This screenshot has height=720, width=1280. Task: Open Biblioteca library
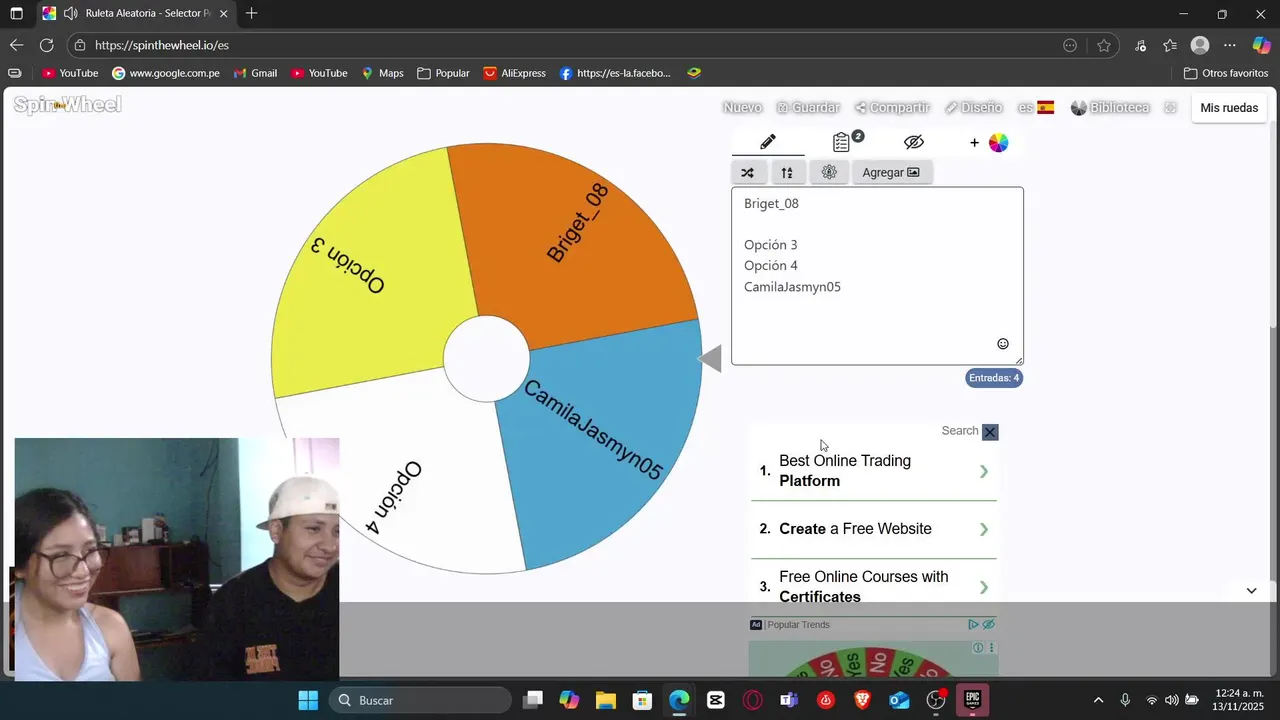1110,108
